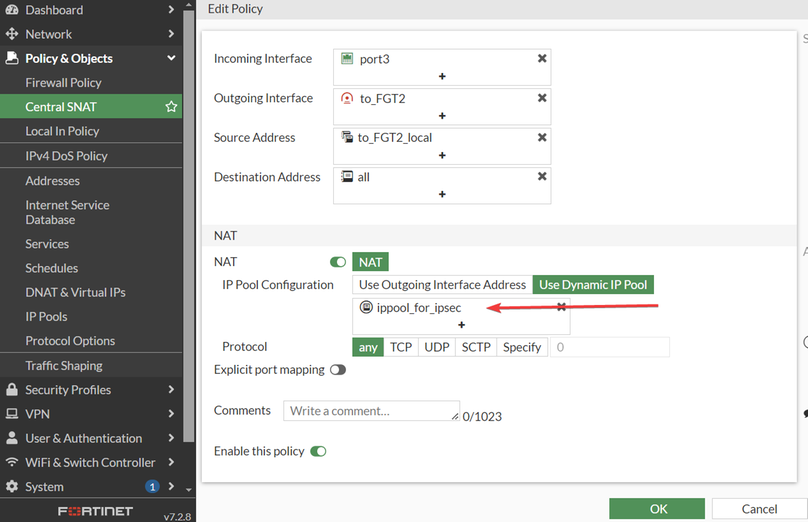Image resolution: width=808 pixels, height=522 pixels.
Task: Collapse the Policy & Objects section
Action: tap(171, 58)
